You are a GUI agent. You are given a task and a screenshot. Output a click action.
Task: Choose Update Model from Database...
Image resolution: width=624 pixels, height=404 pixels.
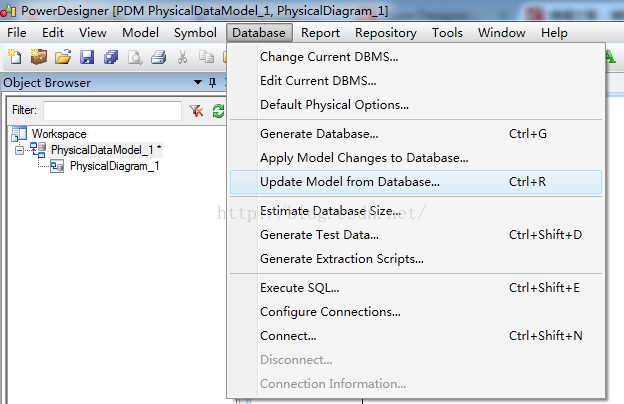pos(416,182)
